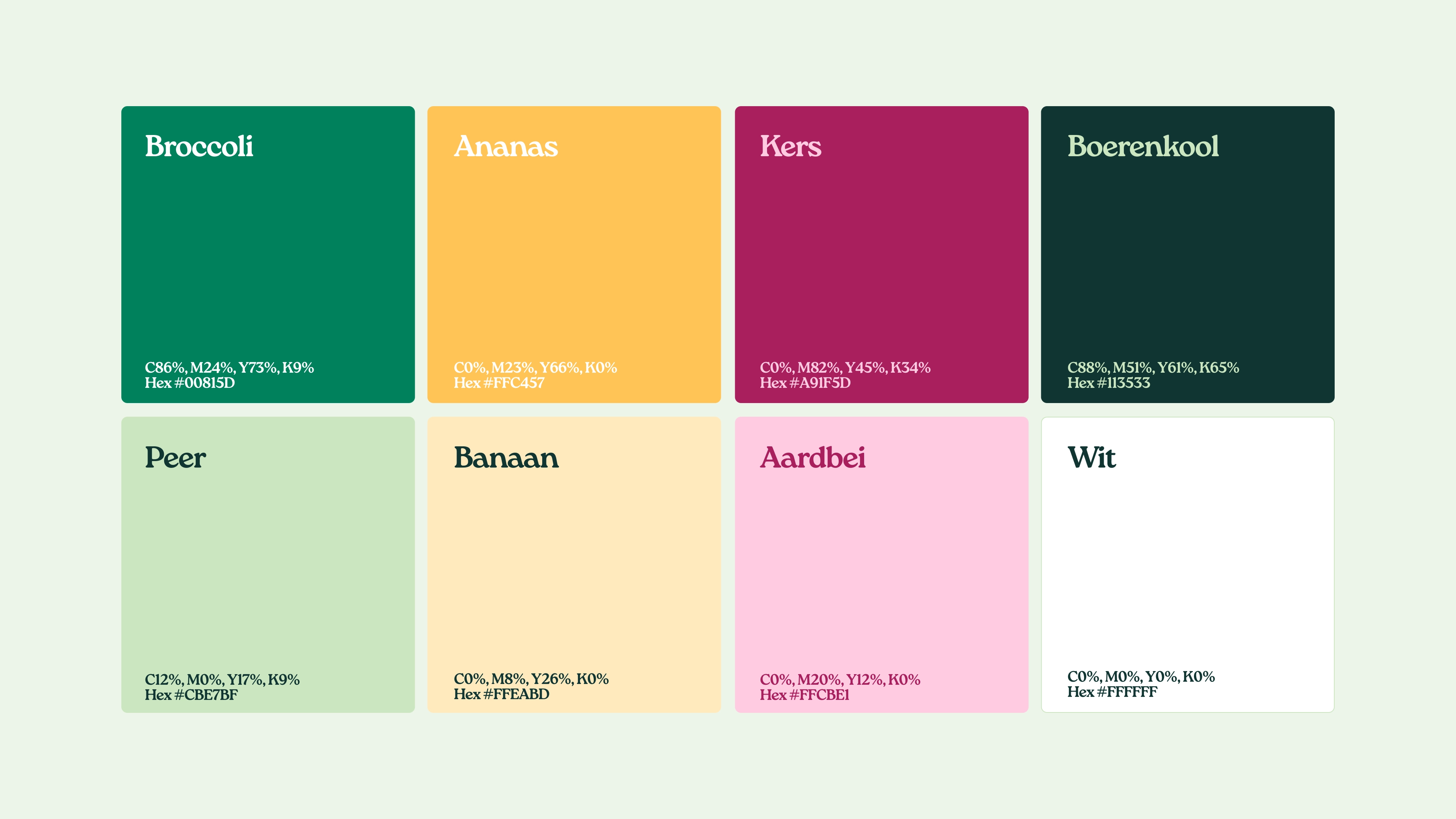1456x819 pixels.
Task: Click the text 'Hex #A91F5D'
Action: pyautogui.click(x=805, y=383)
